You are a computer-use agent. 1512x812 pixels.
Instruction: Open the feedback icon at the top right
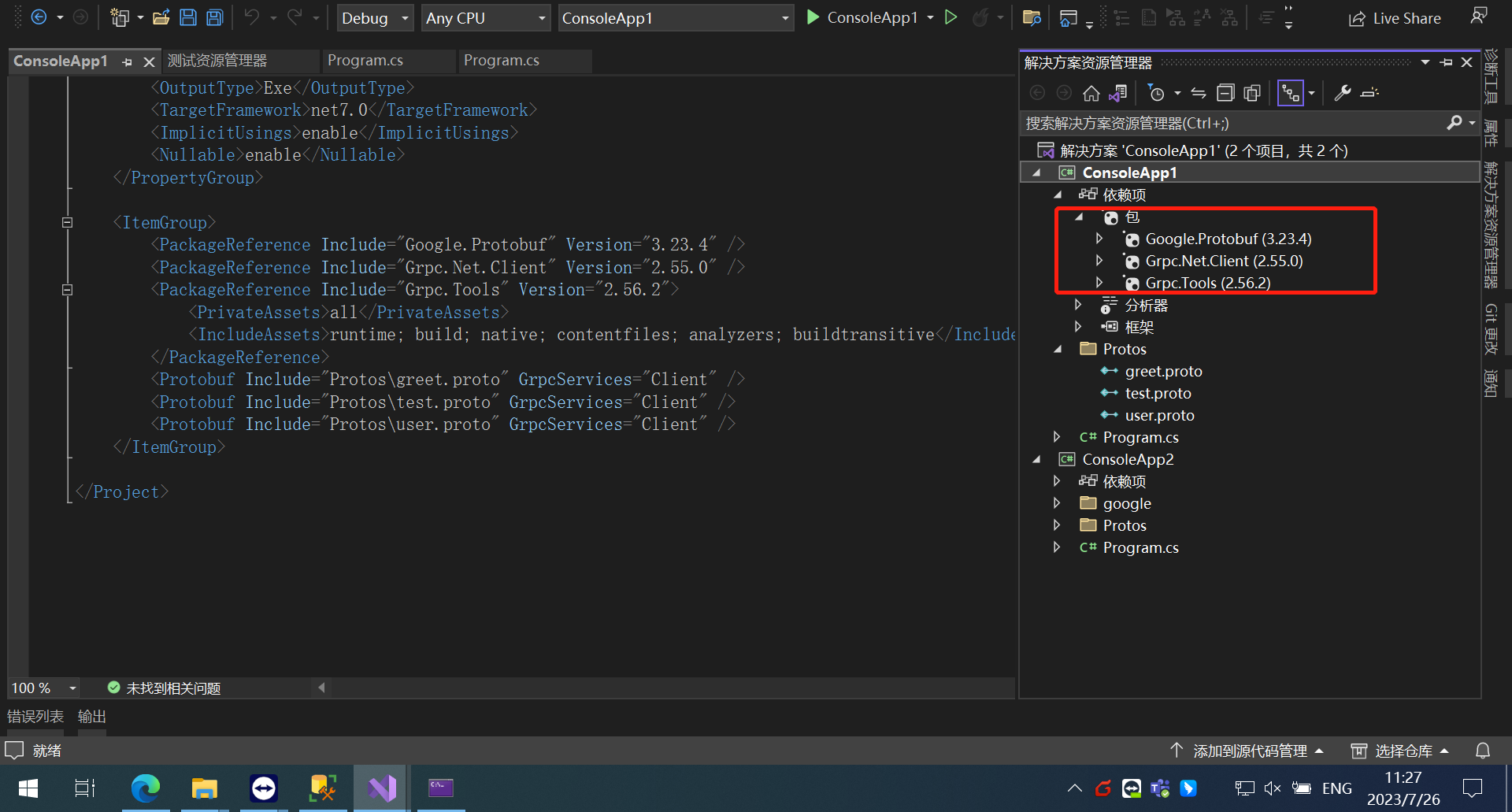pos(1479,16)
